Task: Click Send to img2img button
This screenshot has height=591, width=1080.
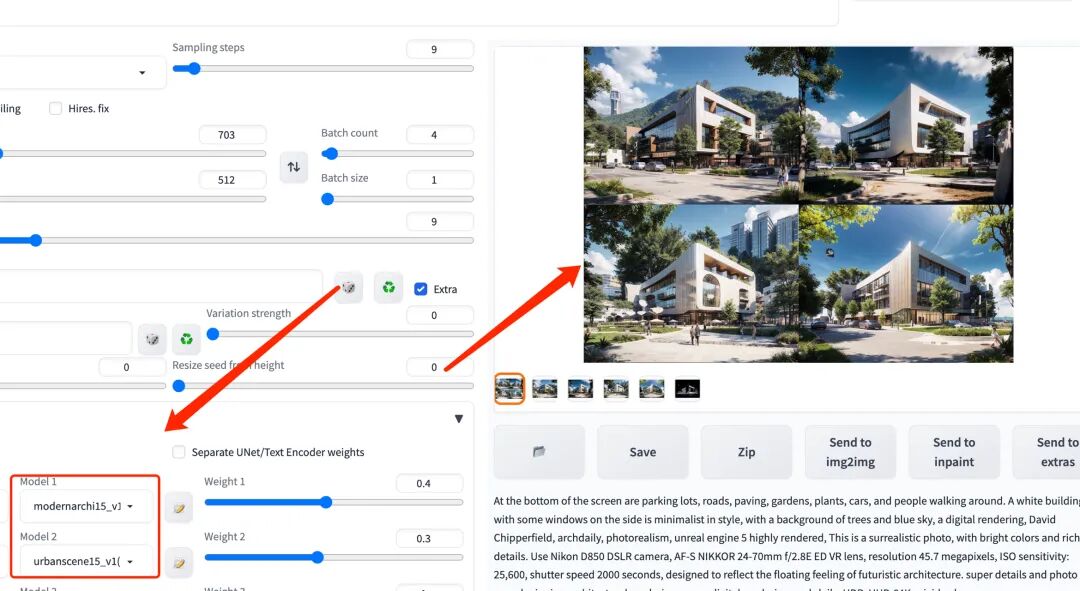Action: [850, 452]
